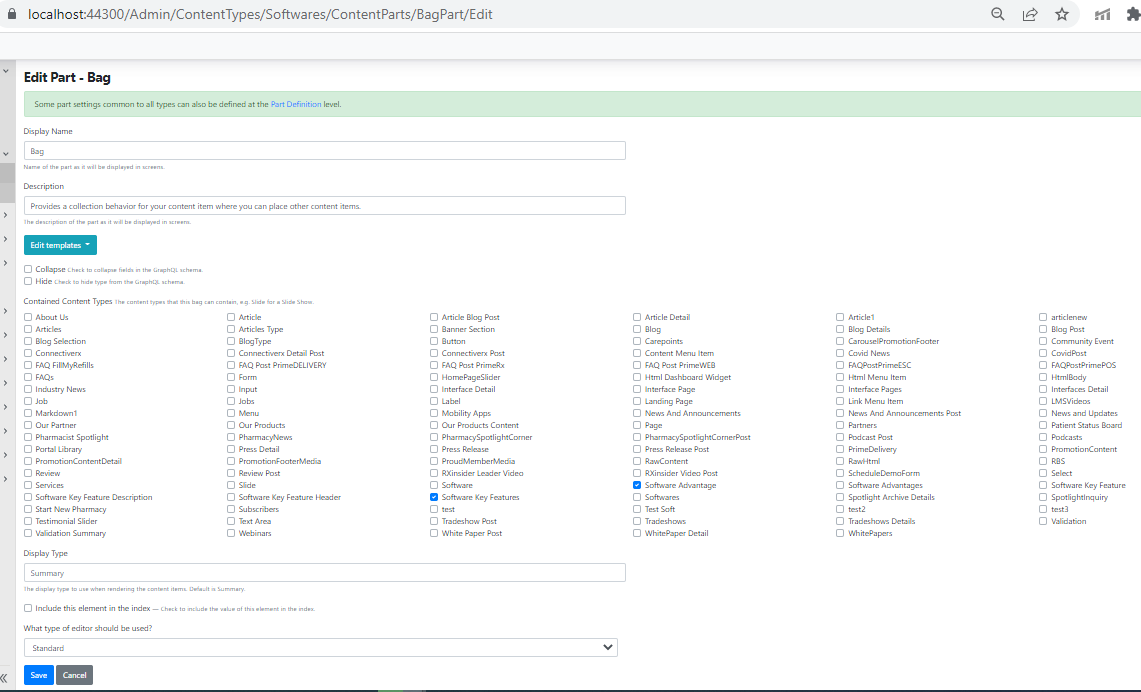Click the PharmacySpotlightCornerPost label
Screen dimensions: 1141x692
point(697,437)
